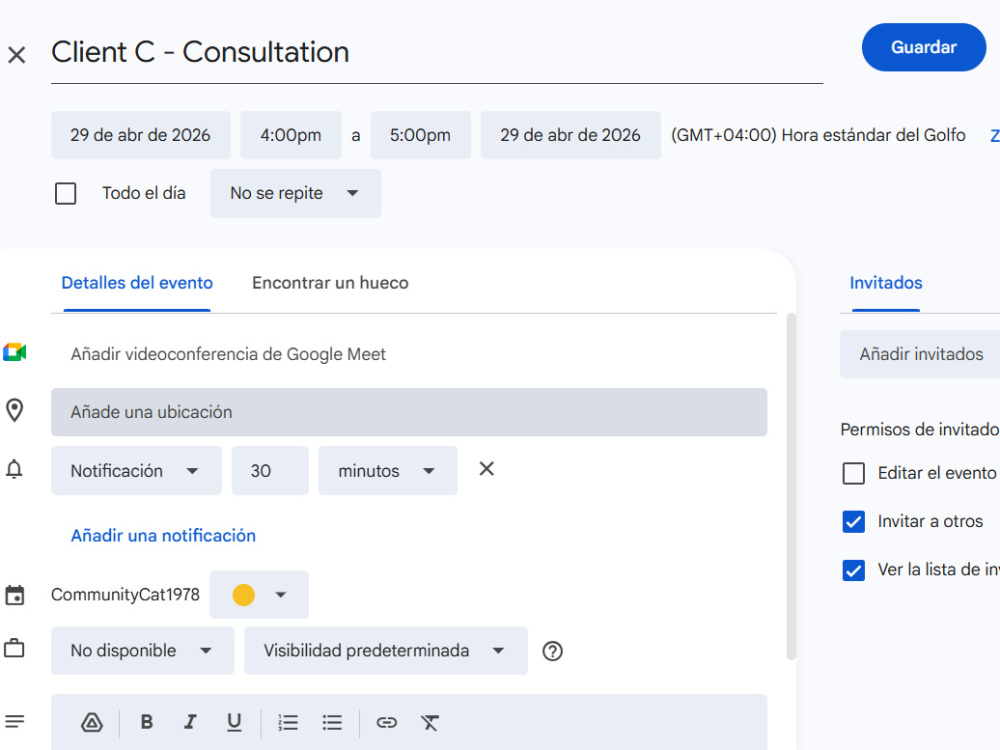
Task: Select the Invitados tab
Action: coord(886,283)
